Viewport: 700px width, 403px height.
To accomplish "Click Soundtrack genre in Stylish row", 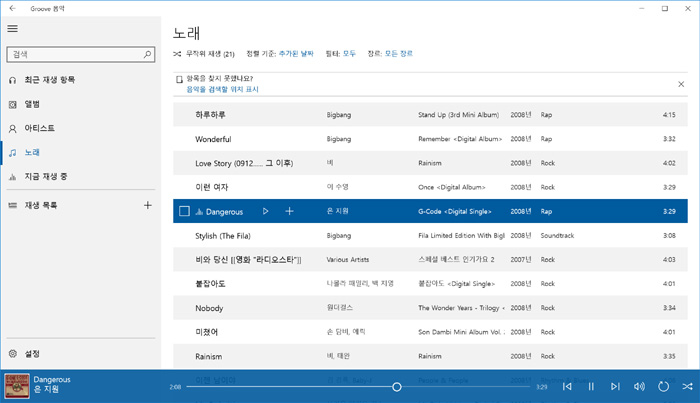I will 557,235.
